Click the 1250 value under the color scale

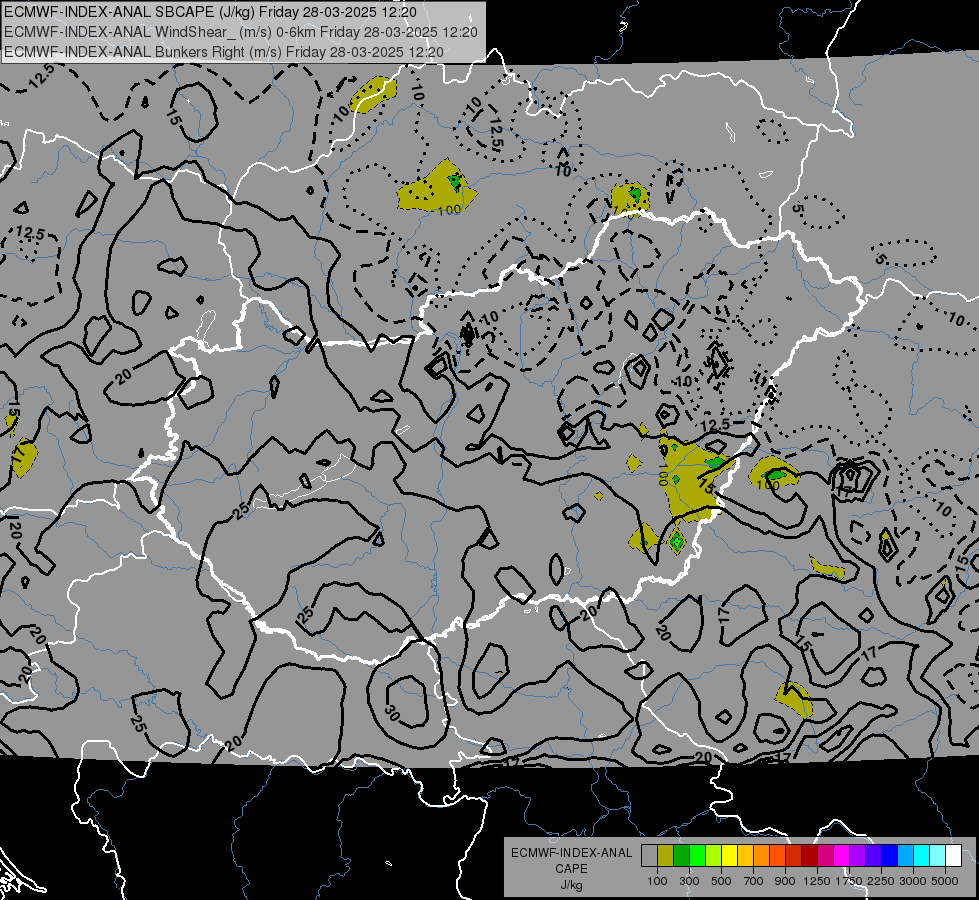(817, 881)
